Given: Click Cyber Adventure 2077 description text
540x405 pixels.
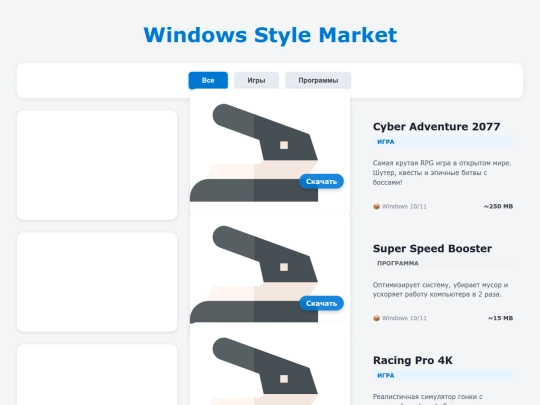Looking at the screenshot, I should coord(442,173).
